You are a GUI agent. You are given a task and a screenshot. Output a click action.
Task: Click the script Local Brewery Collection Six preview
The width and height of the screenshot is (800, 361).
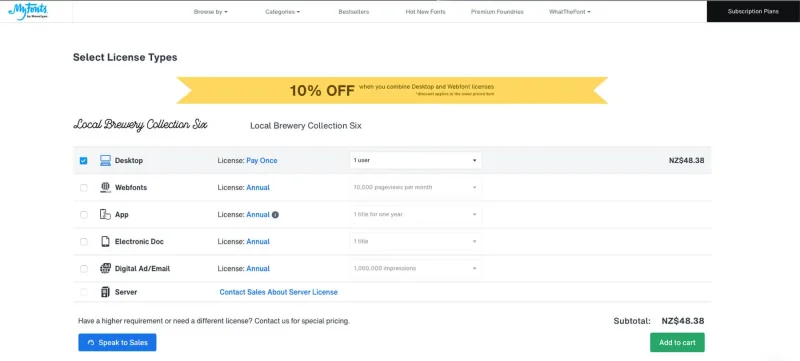point(141,124)
